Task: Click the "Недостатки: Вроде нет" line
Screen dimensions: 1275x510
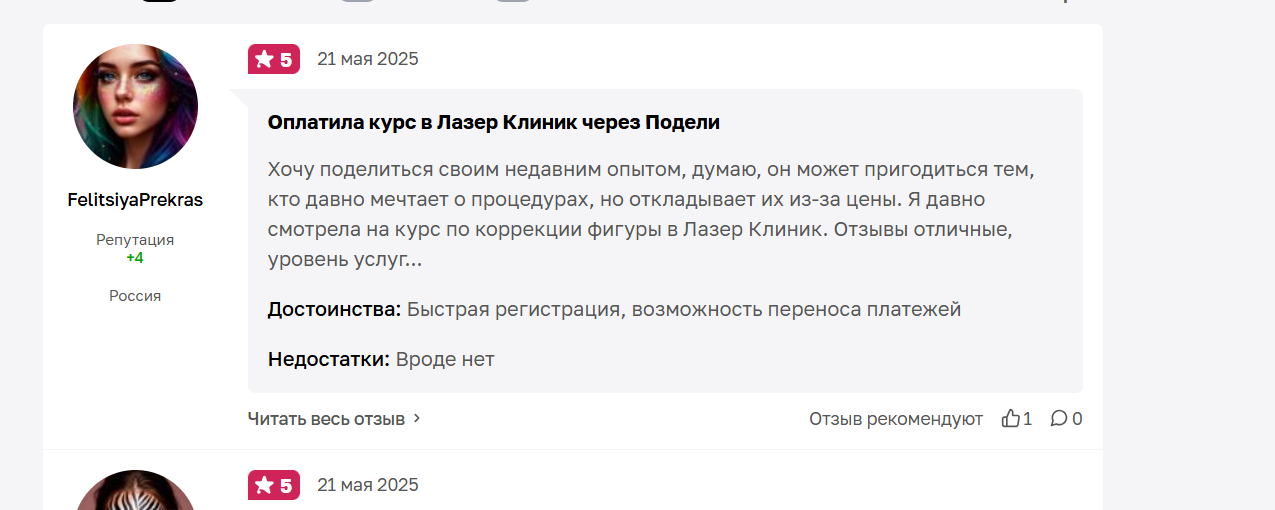Action: coord(381,359)
